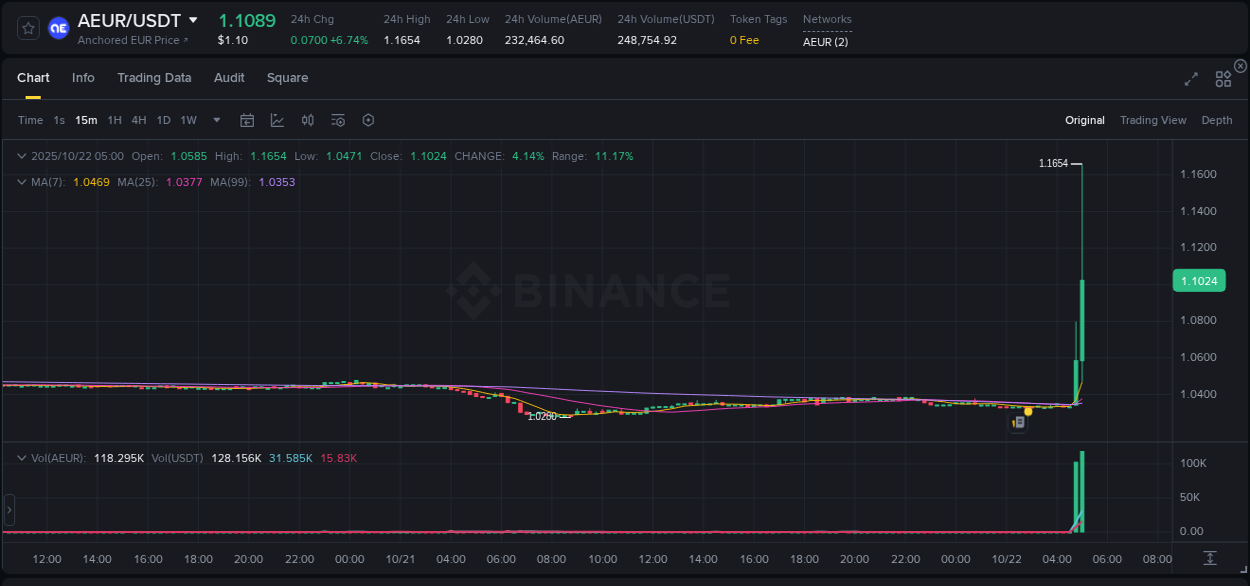Toggle the favorite star for AEUR/USDT
Image resolution: width=1250 pixels, height=586 pixels.
27,27
